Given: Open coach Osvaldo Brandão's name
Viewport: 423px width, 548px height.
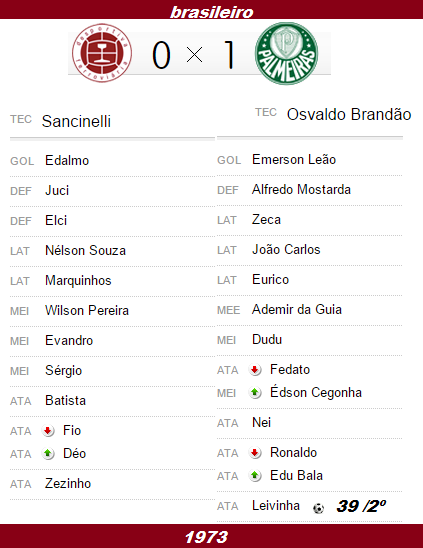Looking at the screenshot, I should (349, 114).
